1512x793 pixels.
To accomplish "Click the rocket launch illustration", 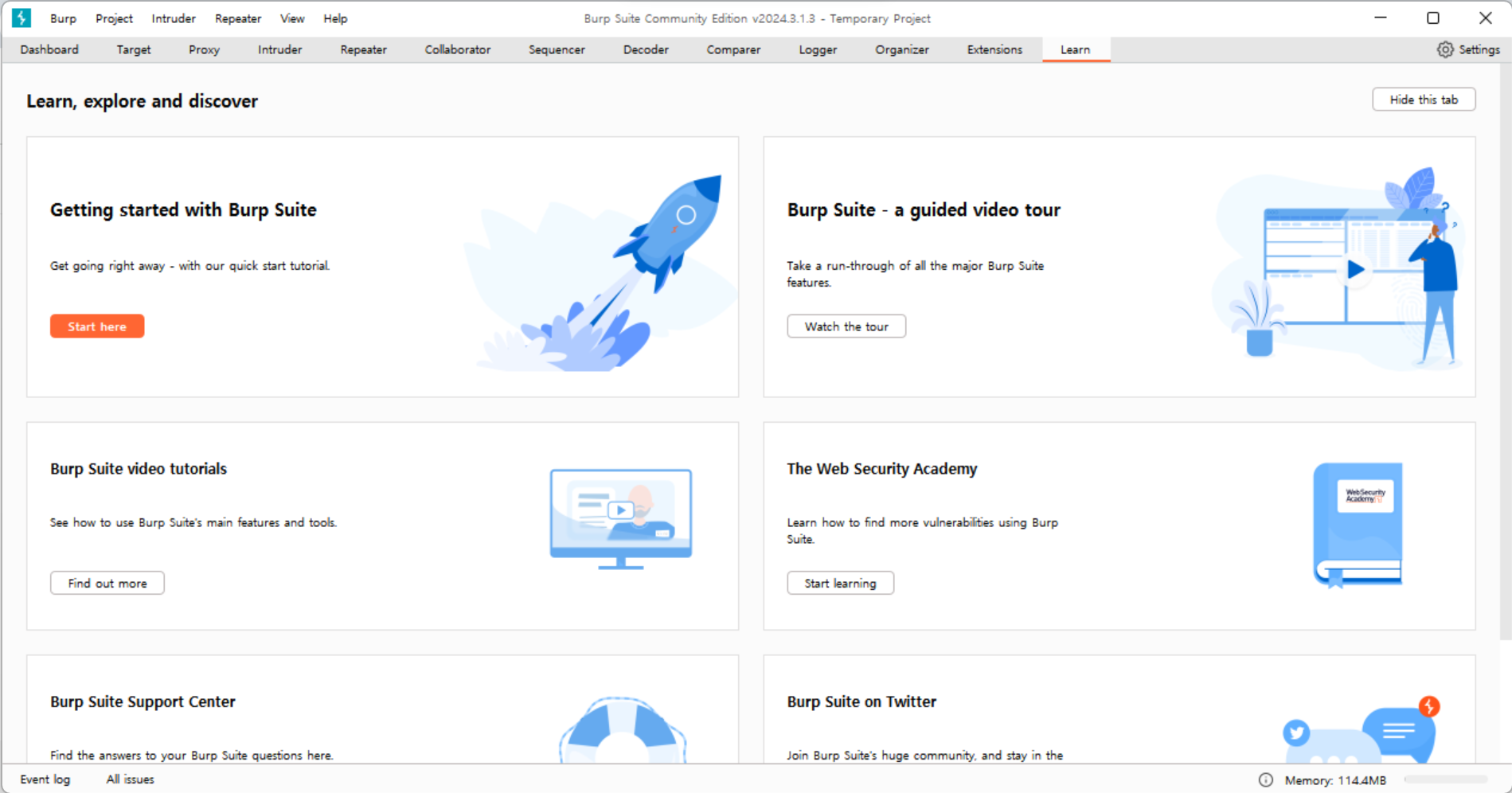I will pyautogui.click(x=601, y=273).
